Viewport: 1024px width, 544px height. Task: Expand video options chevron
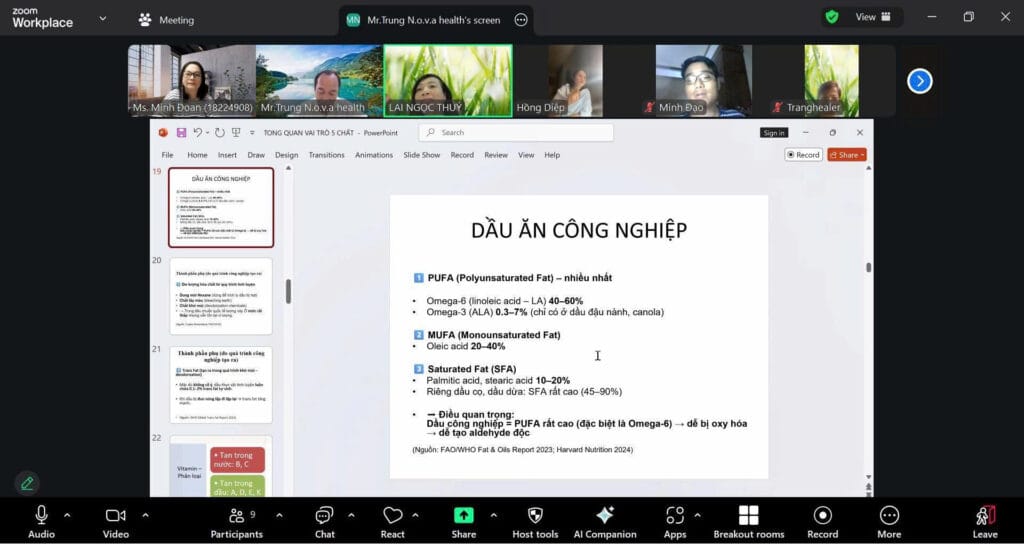tap(145, 515)
